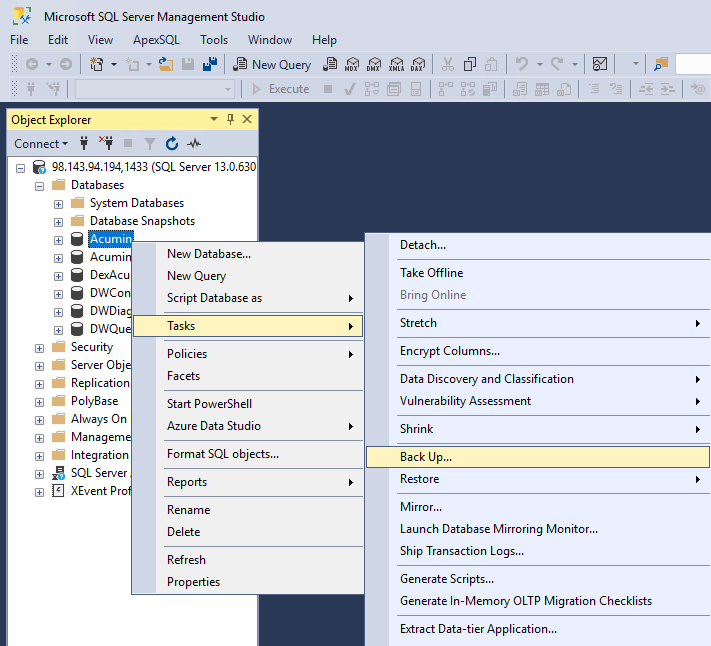
Task: Expand the System Databases folder
Action: [x=58, y=204]
